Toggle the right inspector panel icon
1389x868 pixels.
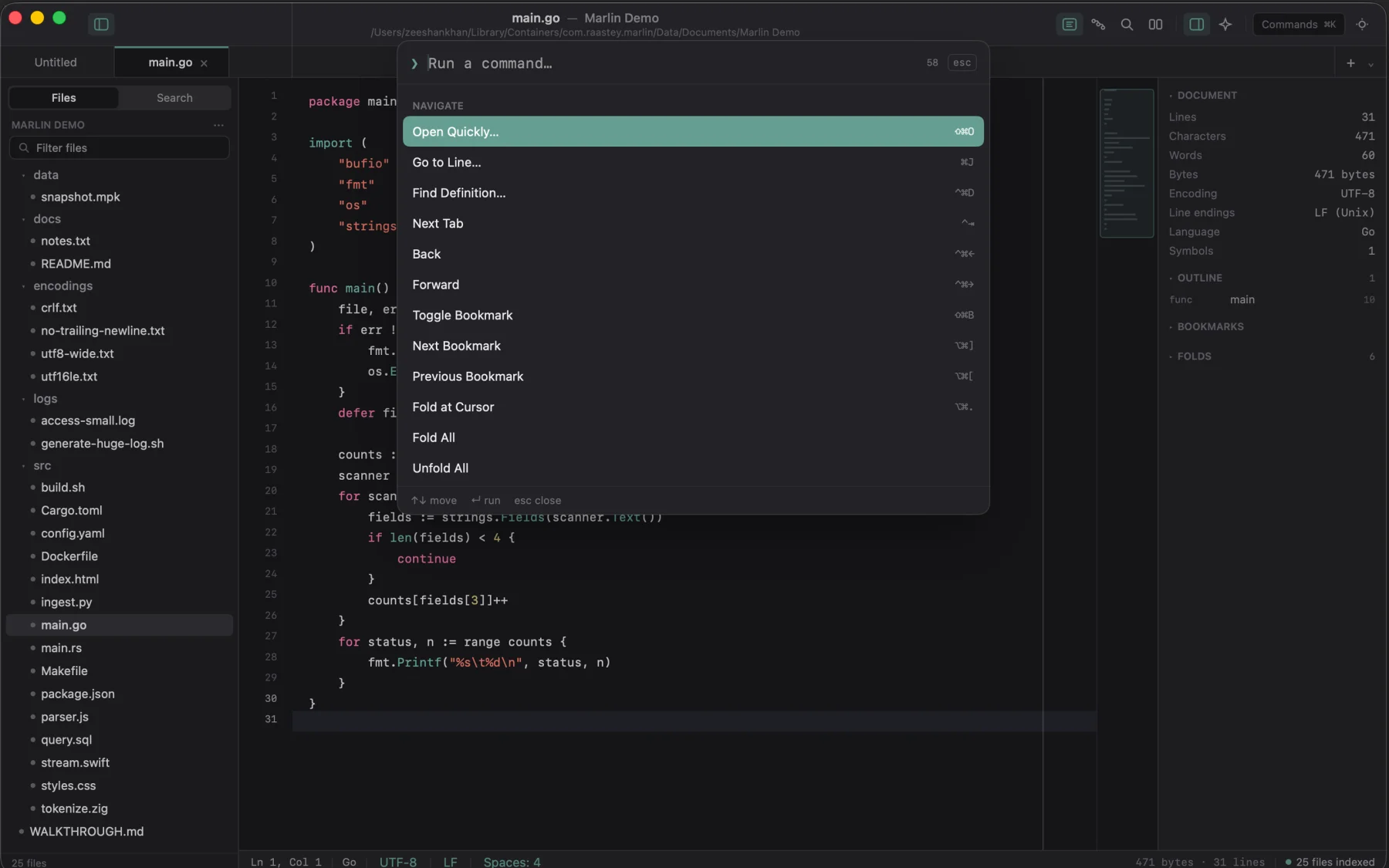click(x=1196, y=25)
